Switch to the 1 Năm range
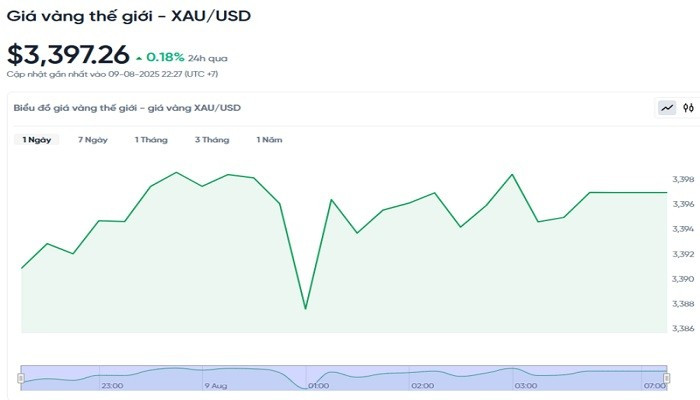Screen dimensions: 700x400 click(269, 140)
